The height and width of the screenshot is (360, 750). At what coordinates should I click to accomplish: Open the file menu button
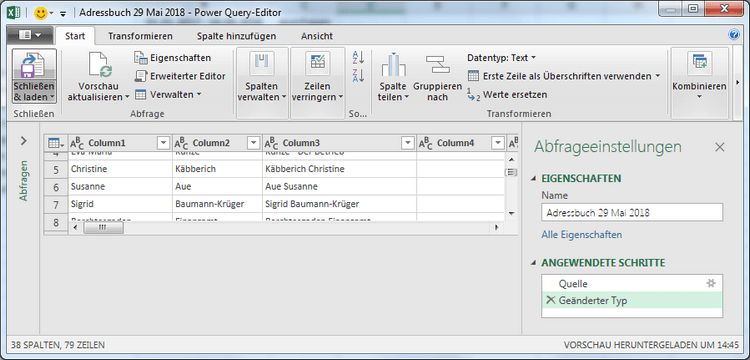(x=30, y=35)
